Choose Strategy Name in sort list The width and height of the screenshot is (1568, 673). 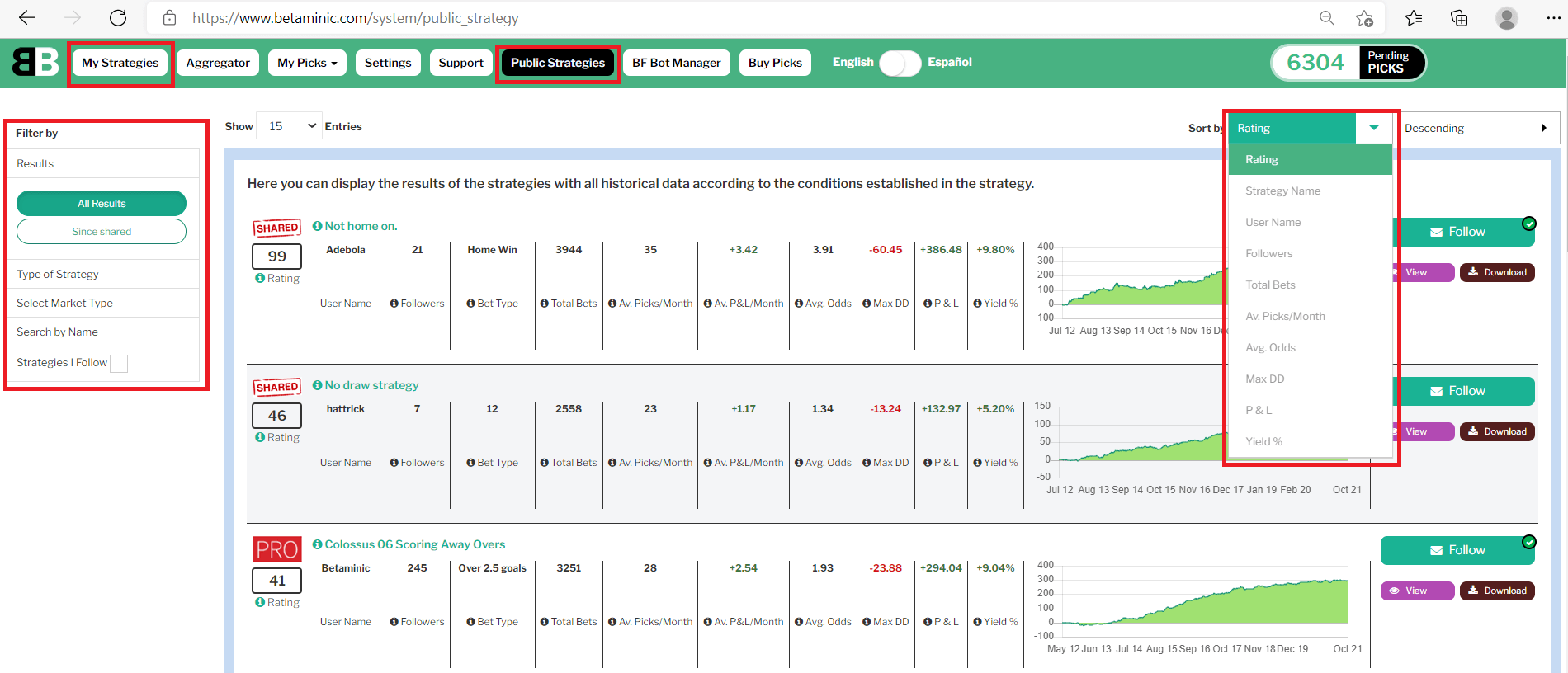(1311, 191)
